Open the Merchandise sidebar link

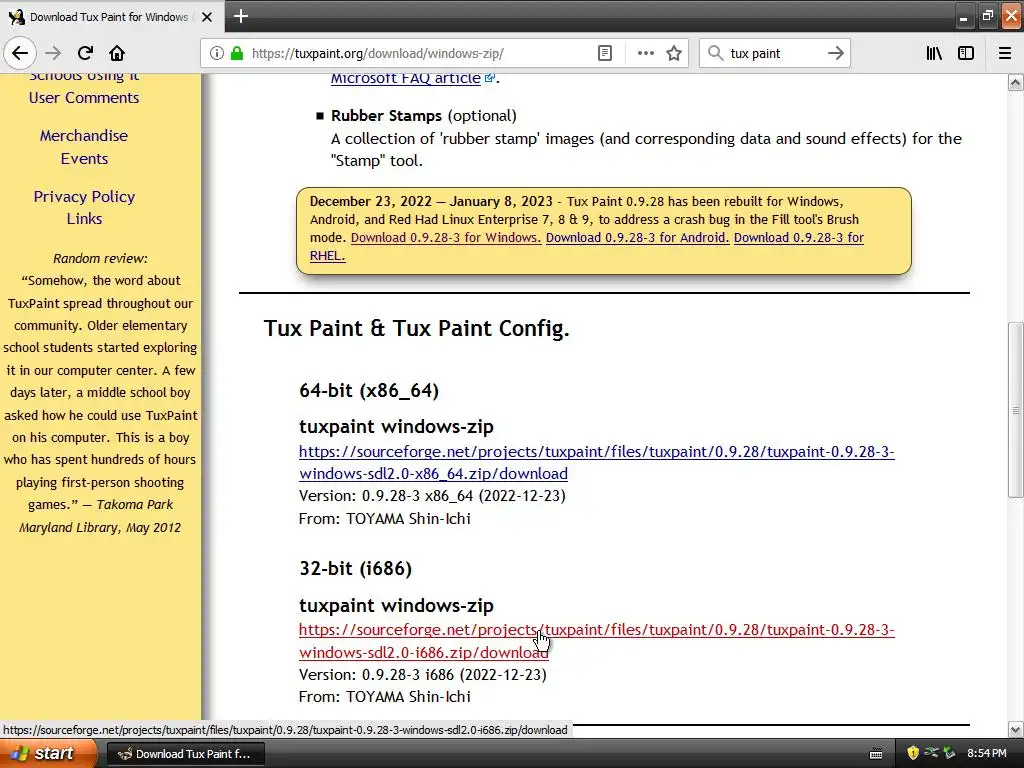[x=84, y=136]
